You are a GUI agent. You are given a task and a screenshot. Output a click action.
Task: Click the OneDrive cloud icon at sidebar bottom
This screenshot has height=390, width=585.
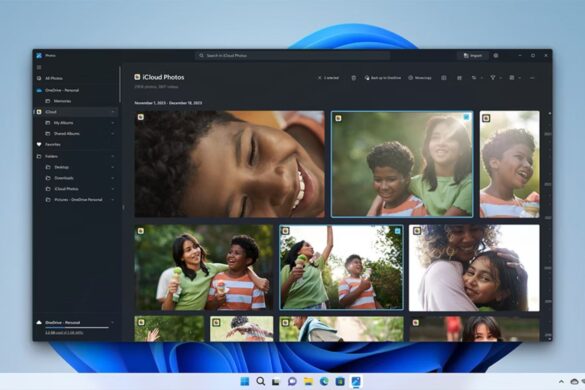point(39,322)
